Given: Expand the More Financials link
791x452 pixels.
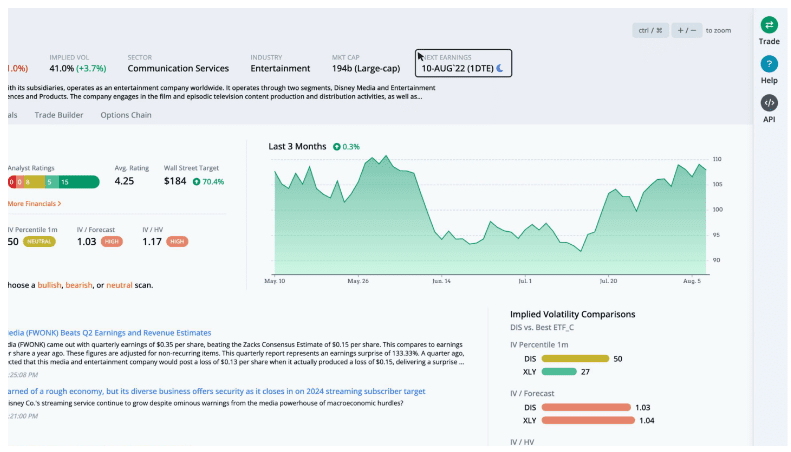Looking at the screenshot, I should point(34,203).
